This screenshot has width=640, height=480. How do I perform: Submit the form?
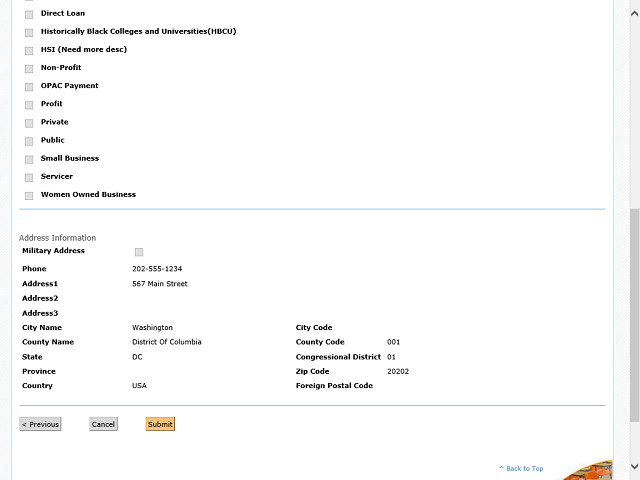point(160,424)
